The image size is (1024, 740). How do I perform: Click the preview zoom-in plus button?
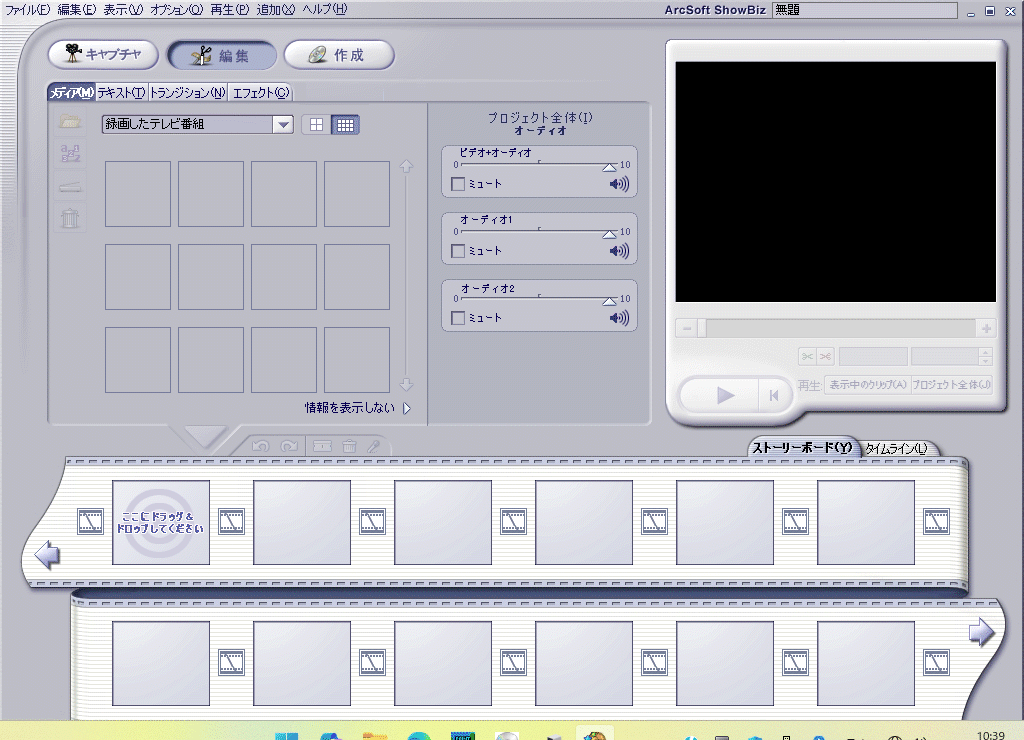point(986,329)
